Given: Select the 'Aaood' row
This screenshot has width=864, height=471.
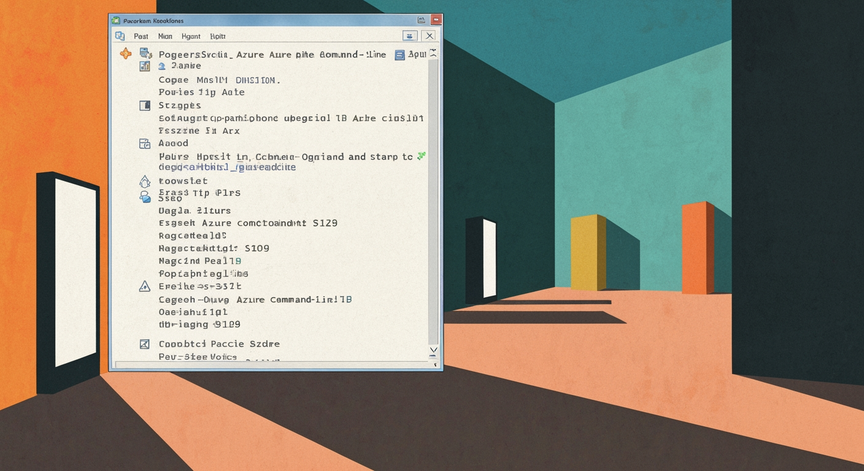Looking at the screenshot, I should 173,143.
